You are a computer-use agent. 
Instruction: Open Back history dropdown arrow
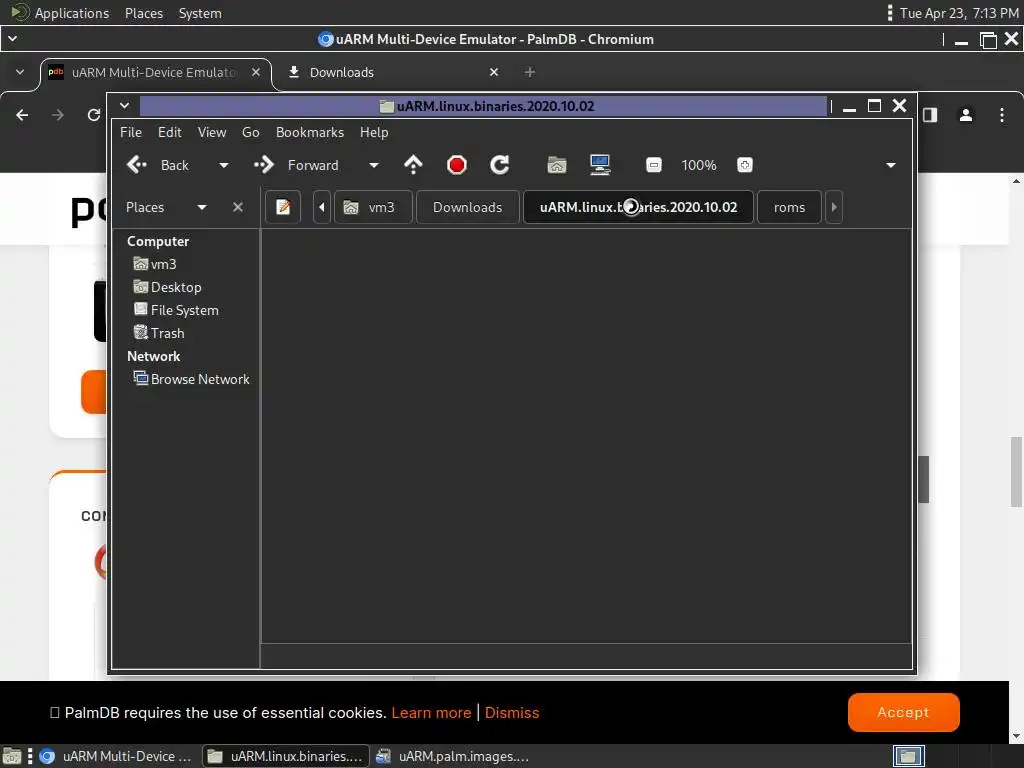[x=223, y=165]
